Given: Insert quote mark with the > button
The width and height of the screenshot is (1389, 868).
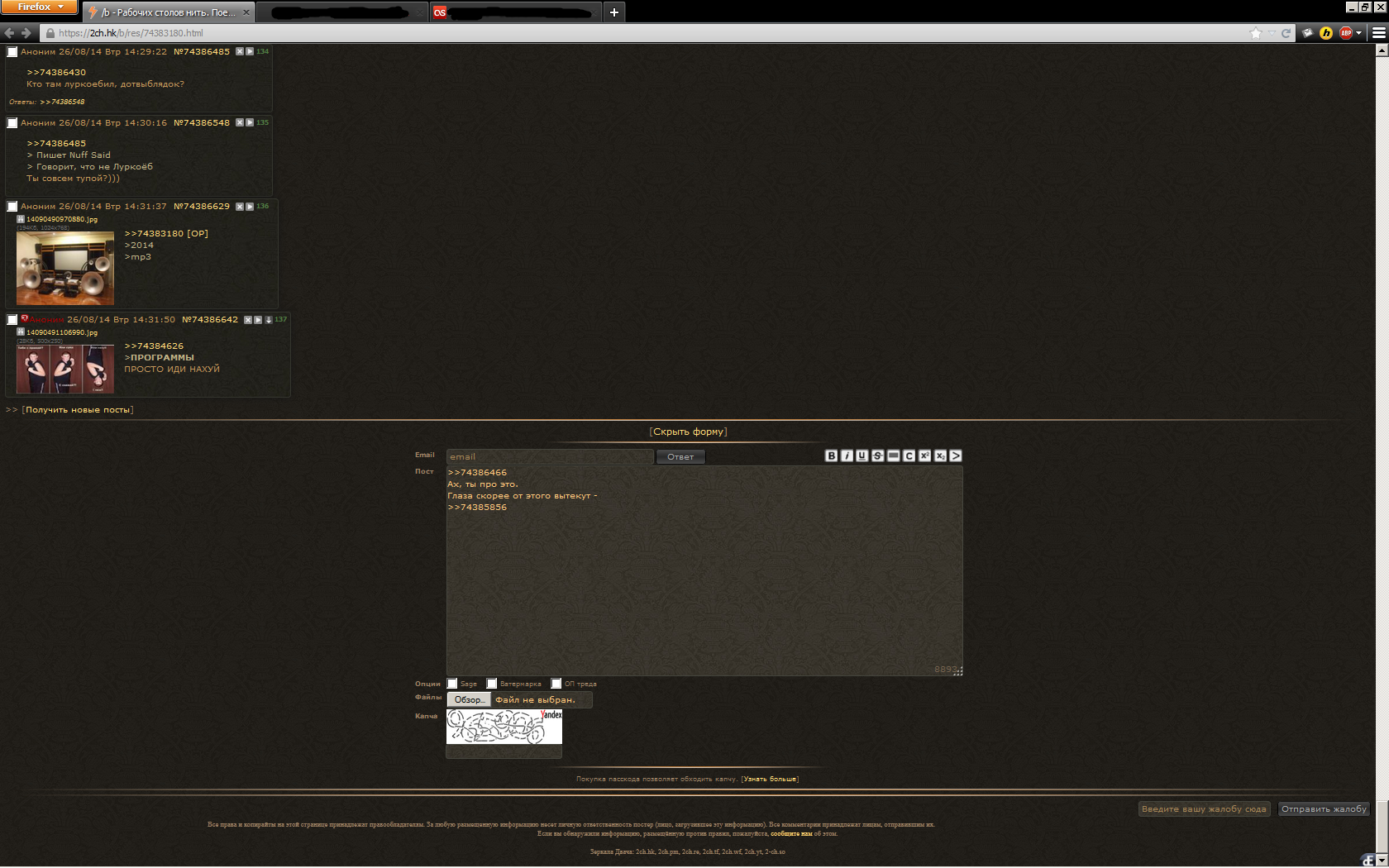Looking at the screenshot, I should click(x=956, y=455).
